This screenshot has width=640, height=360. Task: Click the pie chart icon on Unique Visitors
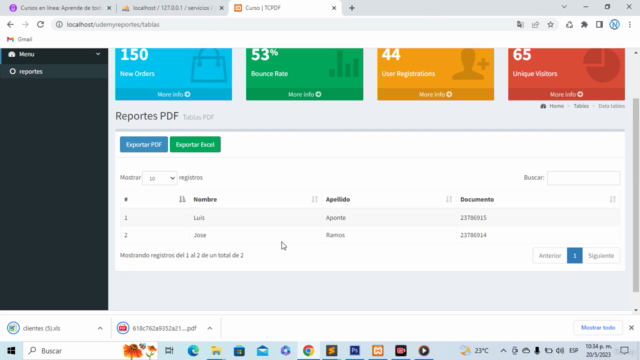[x=602, y=64]
